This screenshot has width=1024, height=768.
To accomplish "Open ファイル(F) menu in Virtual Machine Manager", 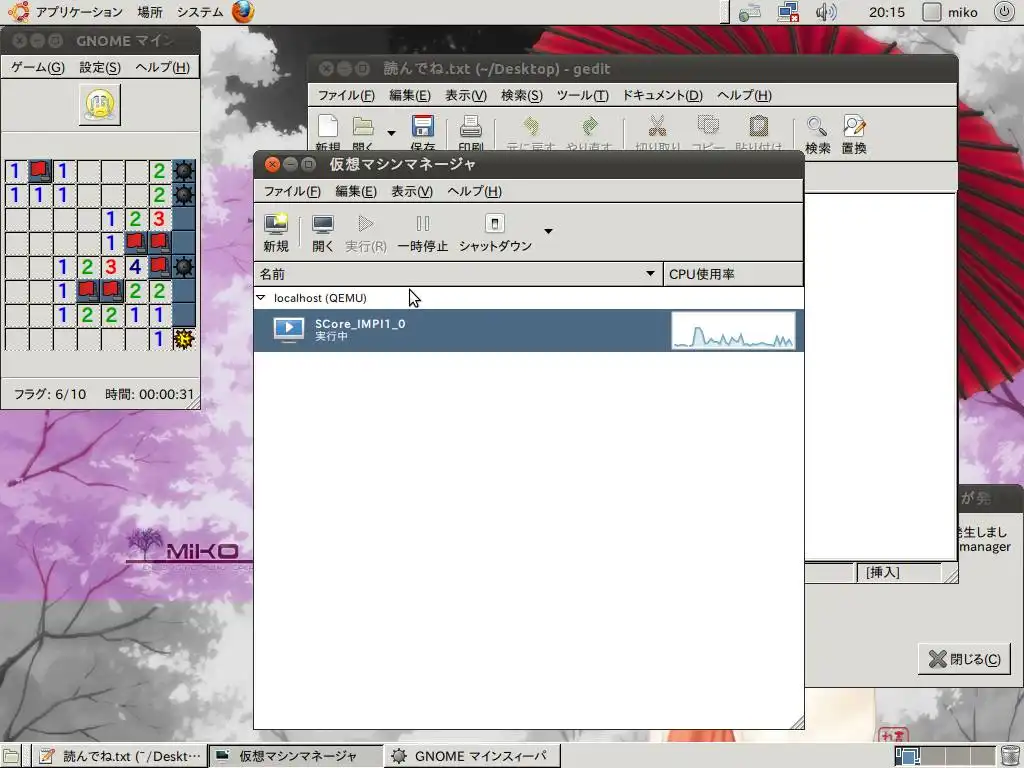I will click(x=292, y=191).
